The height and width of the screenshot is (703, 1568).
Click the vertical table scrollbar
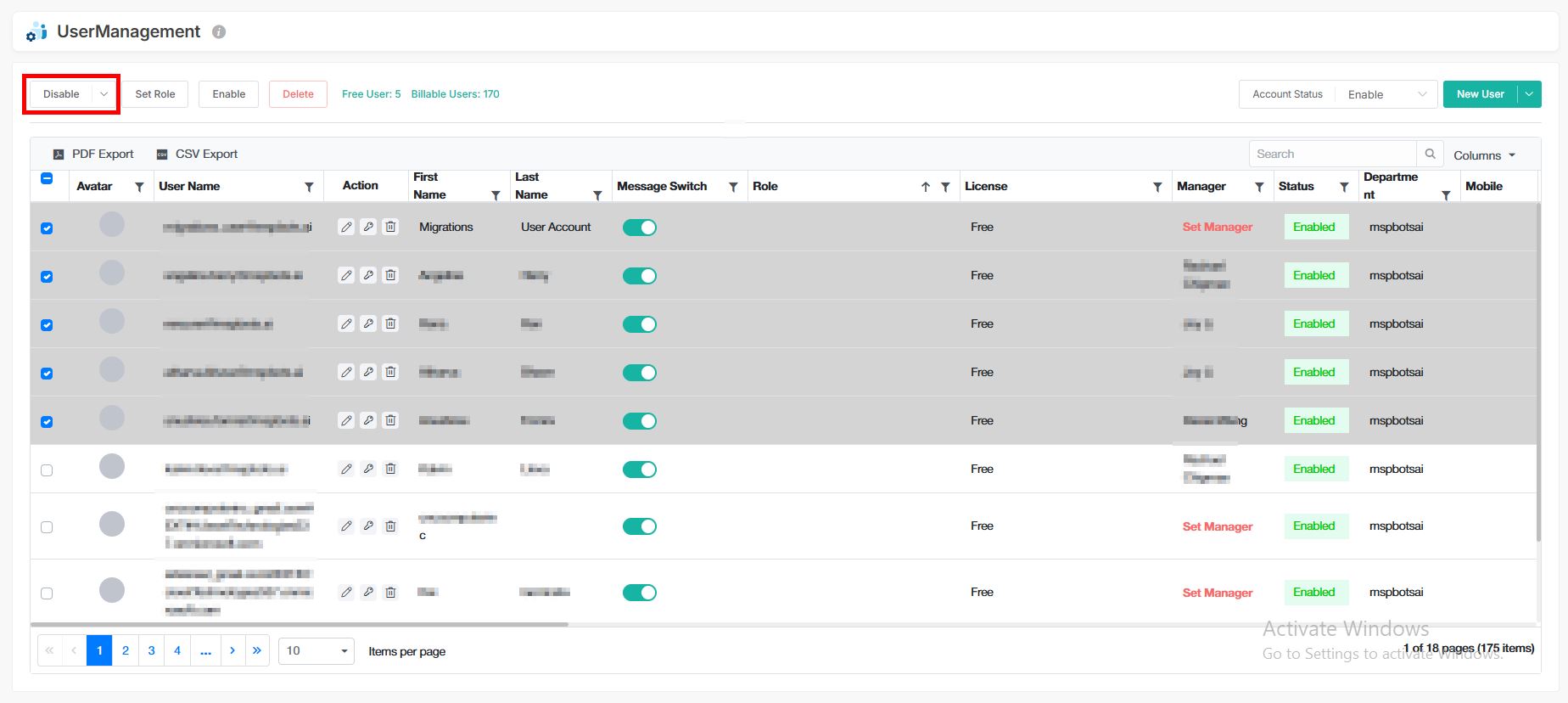click(1538, 372)
